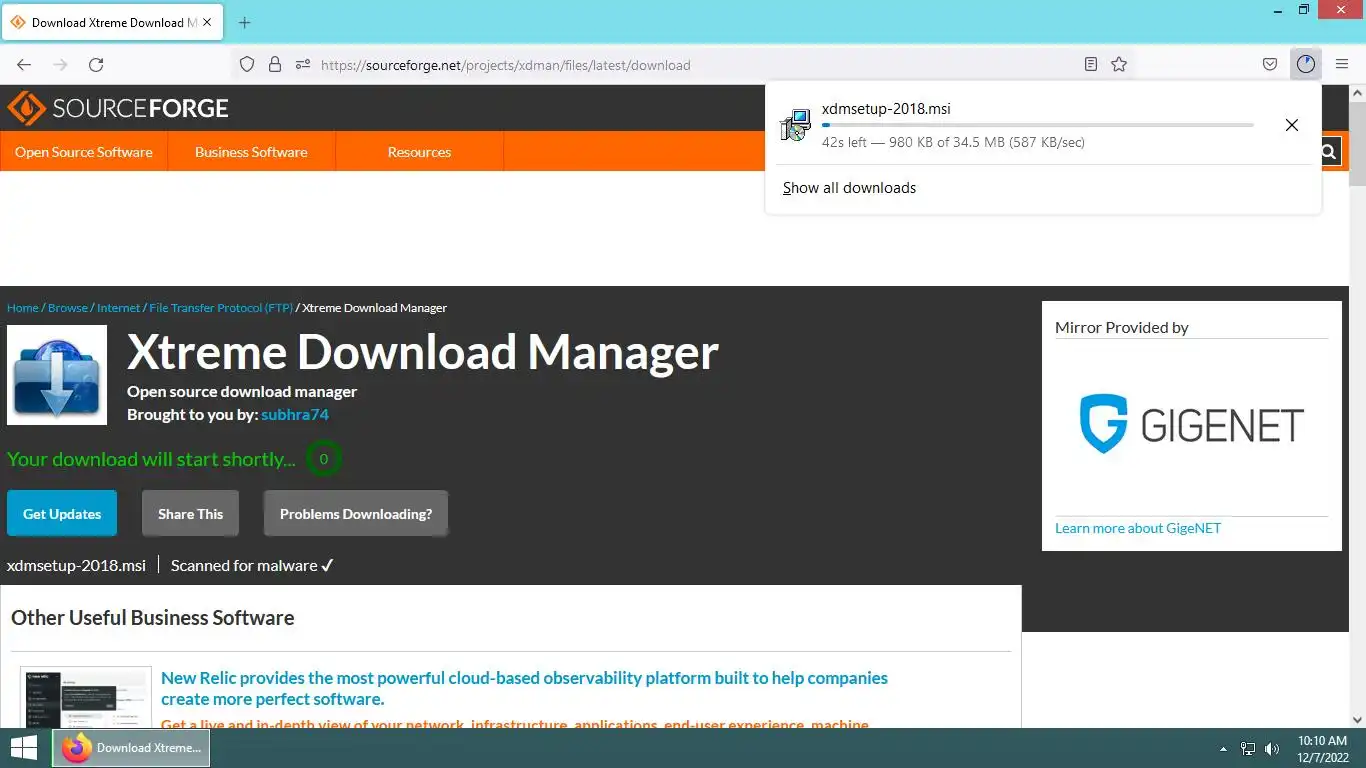Open the tracking protection shield icon
The height and width of the screenshot is (768, 1366).
(x=247, y=65)
